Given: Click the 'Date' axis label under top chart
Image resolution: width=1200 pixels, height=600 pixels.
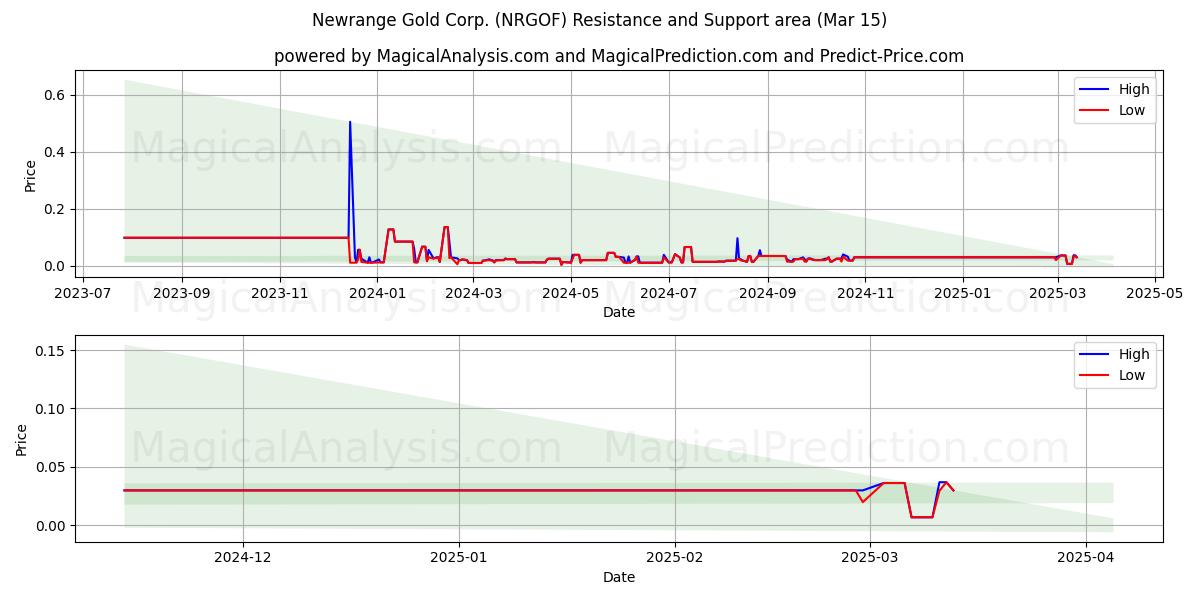Looking at the screenshot, I should (x=619, y=312).
